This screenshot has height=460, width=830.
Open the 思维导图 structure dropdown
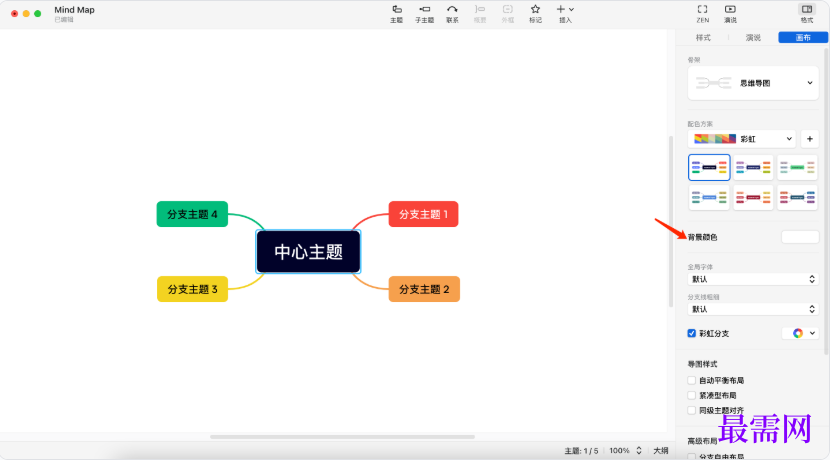753,83
